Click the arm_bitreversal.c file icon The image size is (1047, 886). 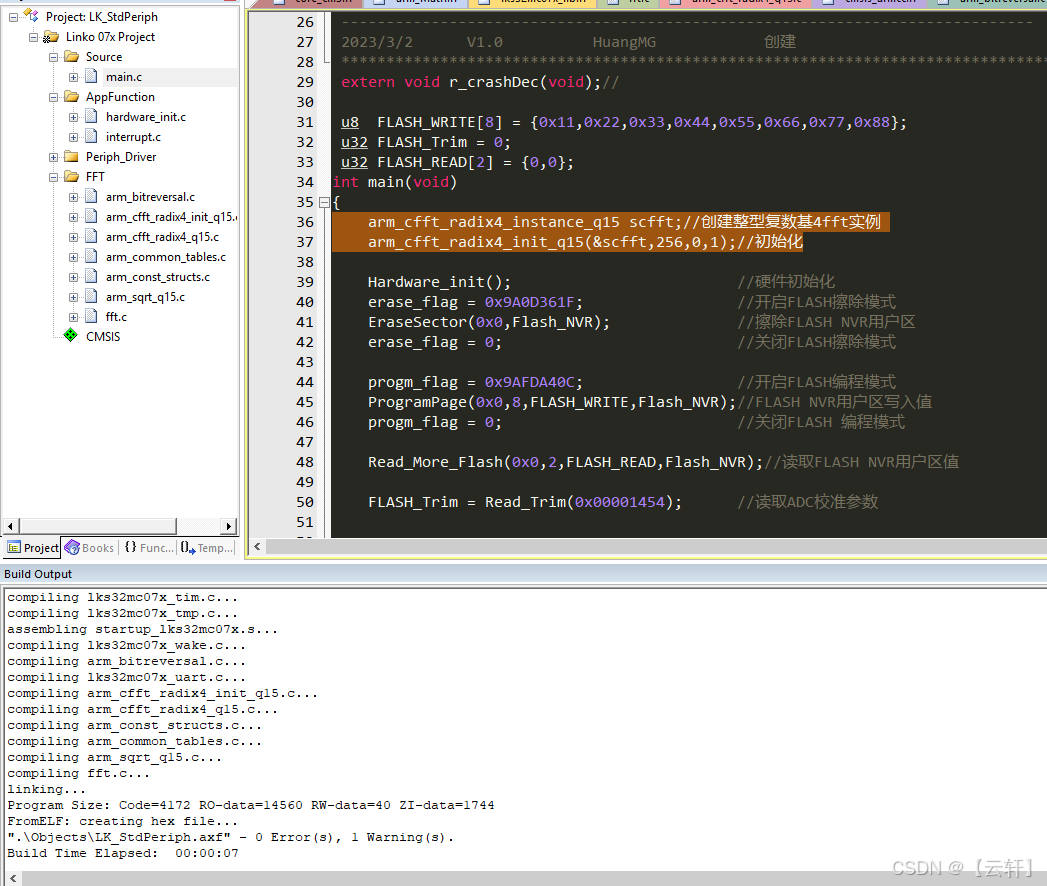pyautogui.click(x=91, y=197)
